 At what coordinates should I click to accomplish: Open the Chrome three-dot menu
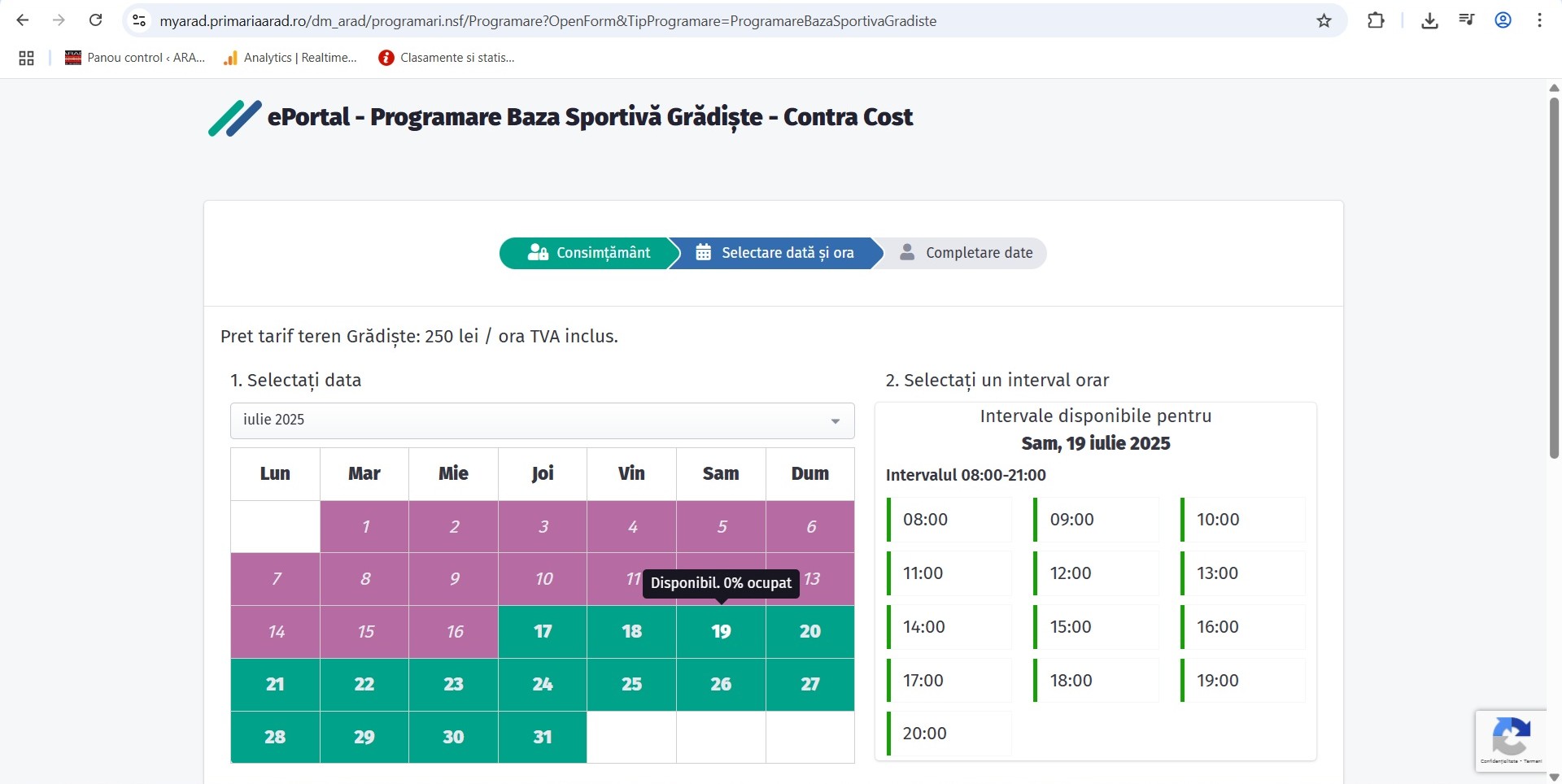[x=1539, y=20]
